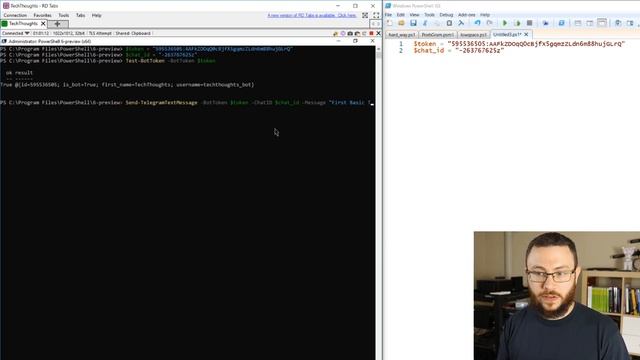Viewport: 640px width, 360px height.
Task: Open Tabs menu in RD Tabs
Action: click(80, 16)
